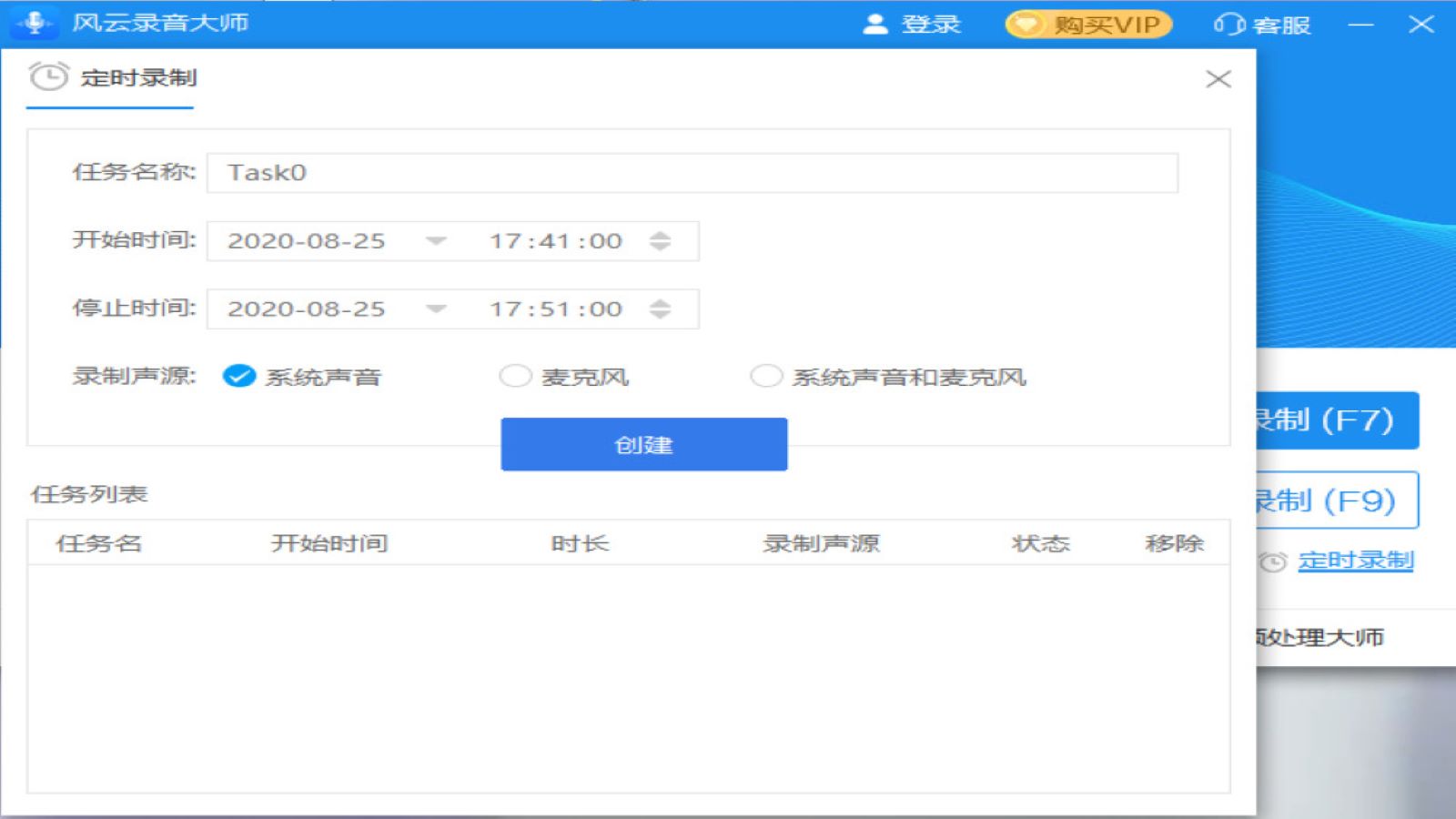Viewport: 1456px width, 819px height.
Task: Click the stop time stepper arrows
Action: pos(661,308)
